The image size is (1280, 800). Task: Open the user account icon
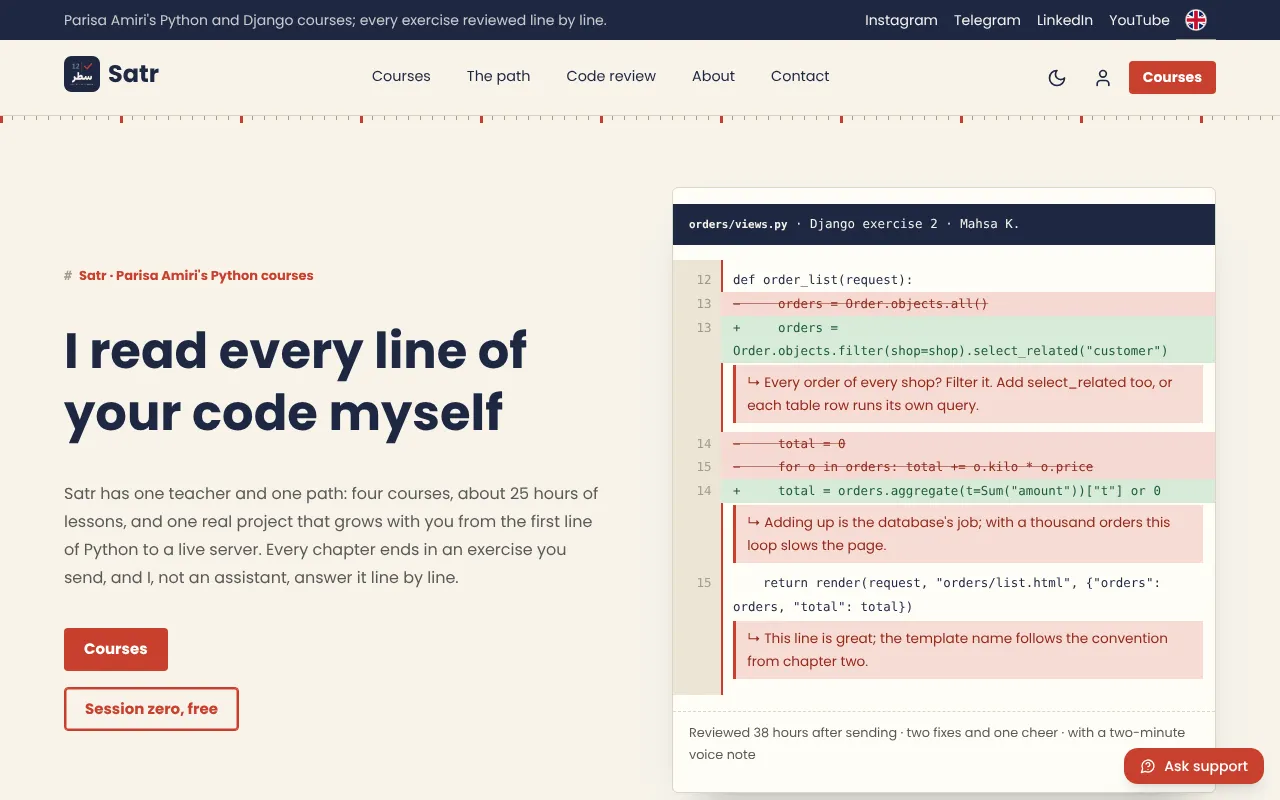click(x=1103, y=78)
